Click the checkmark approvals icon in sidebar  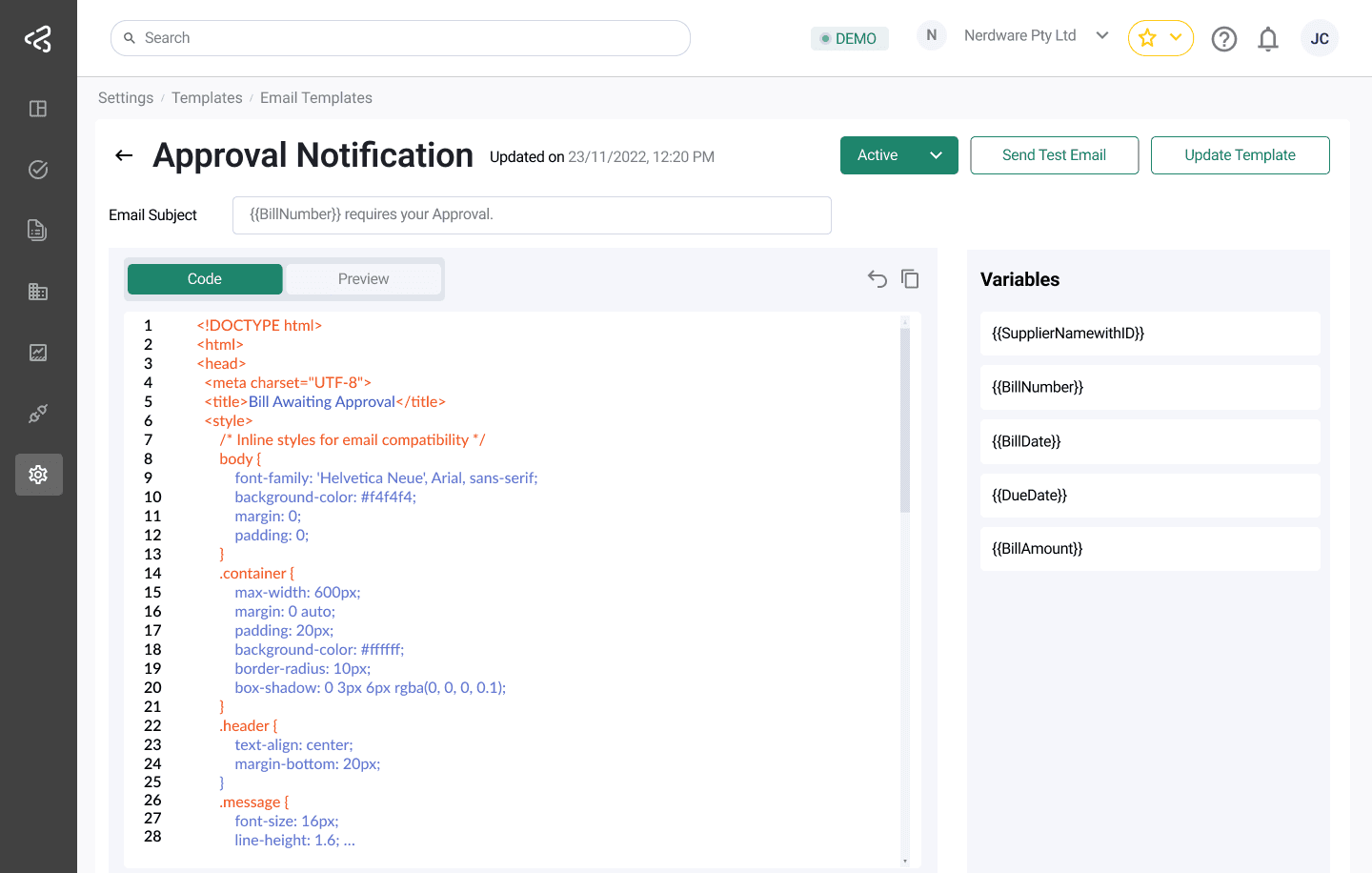[38, 169]
